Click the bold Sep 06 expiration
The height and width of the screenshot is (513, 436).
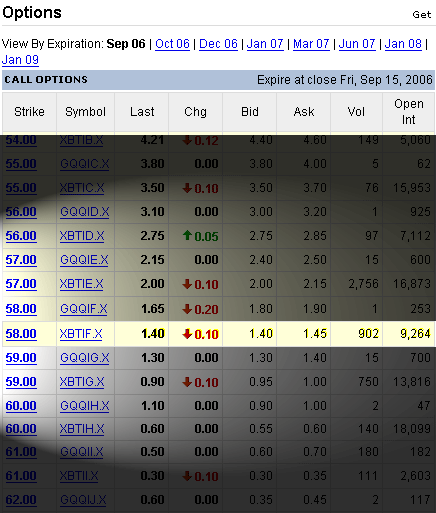coord(126,44)
